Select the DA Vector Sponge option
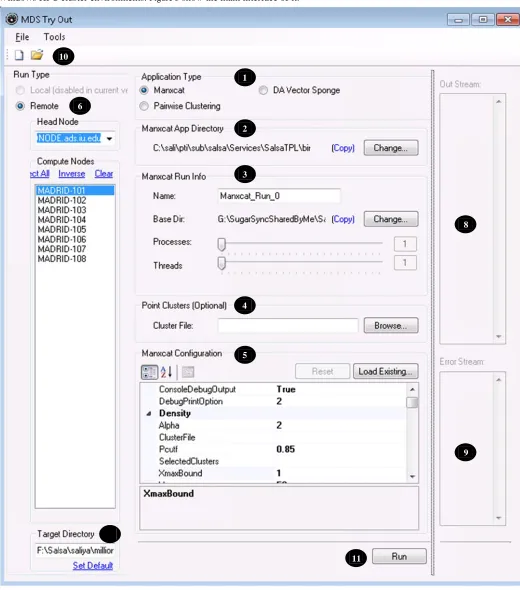Viewport: 520px width, 590px height. coord(263,90)
